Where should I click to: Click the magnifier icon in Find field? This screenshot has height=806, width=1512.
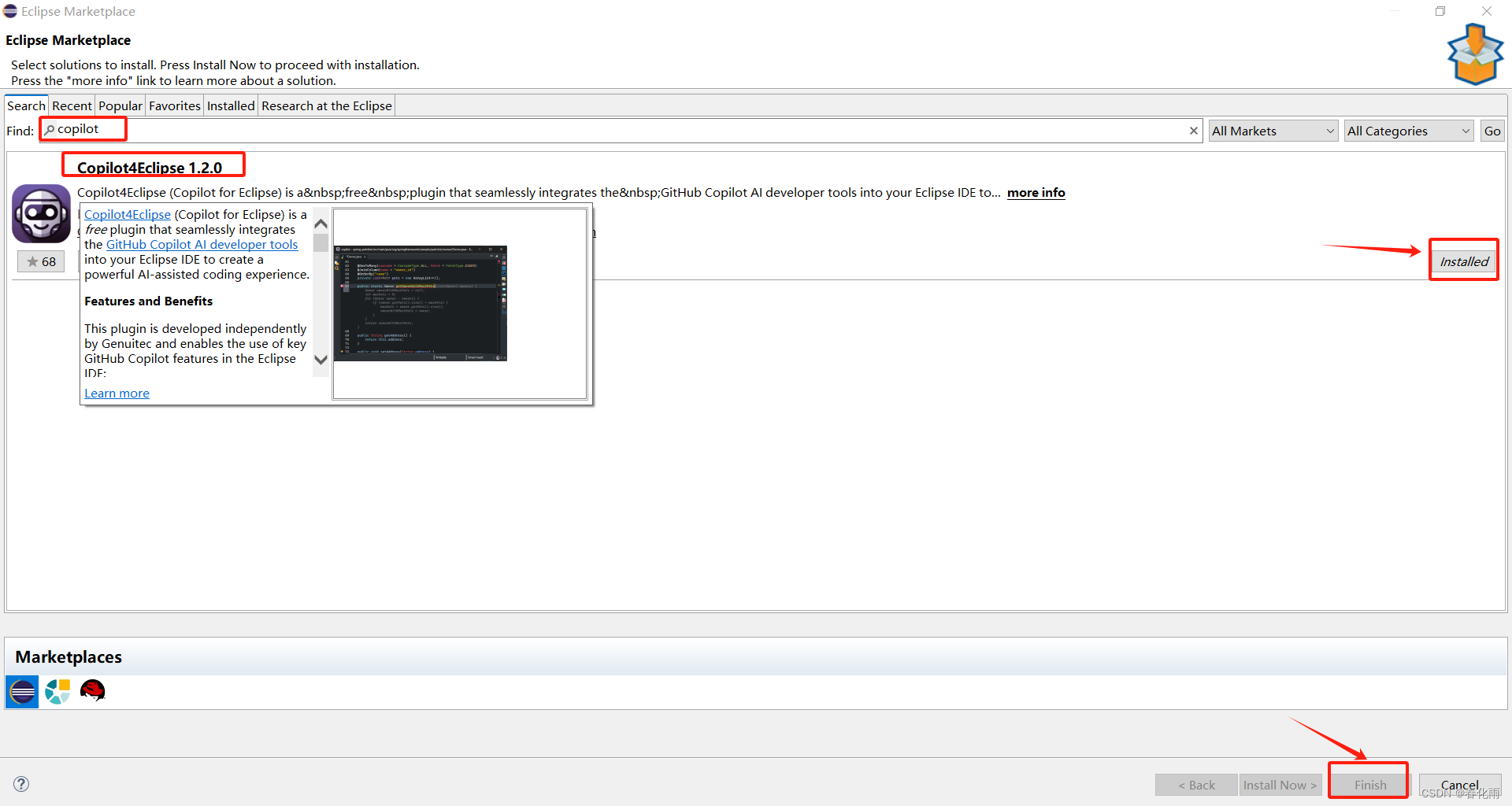[50, 130]
